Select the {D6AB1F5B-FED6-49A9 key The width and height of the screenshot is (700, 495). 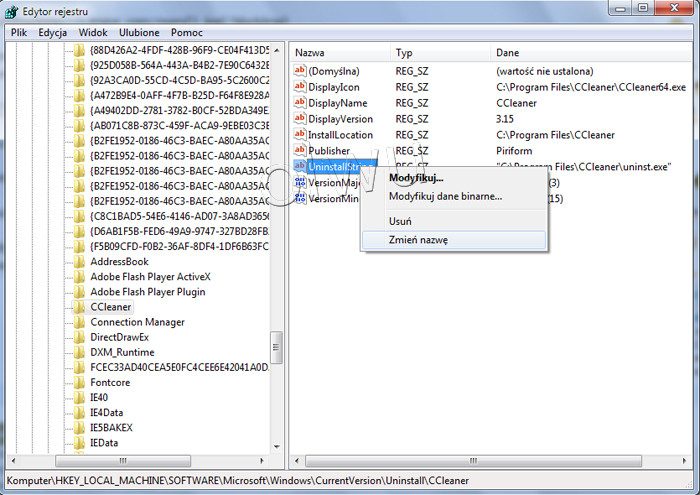[179, 231]
